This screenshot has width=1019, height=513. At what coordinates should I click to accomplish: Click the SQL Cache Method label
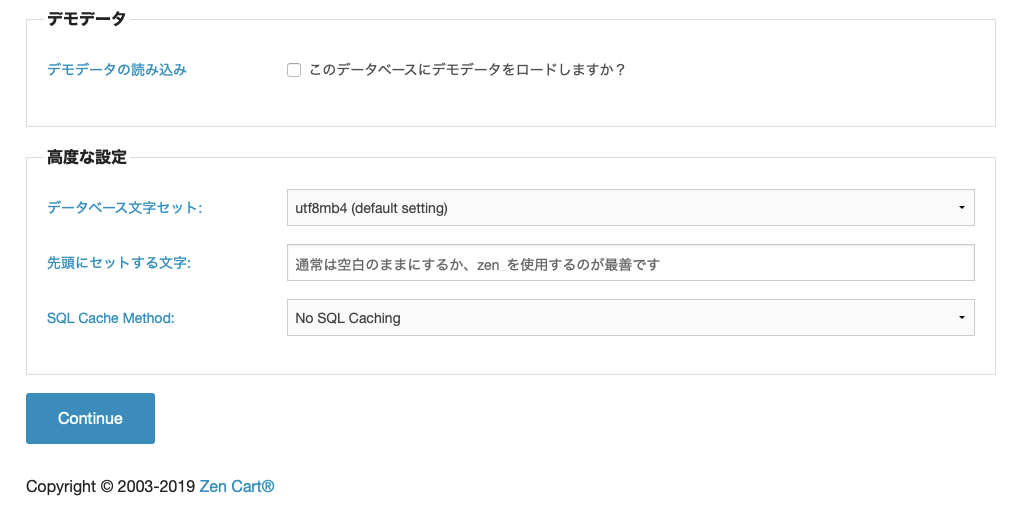point(110,318)
